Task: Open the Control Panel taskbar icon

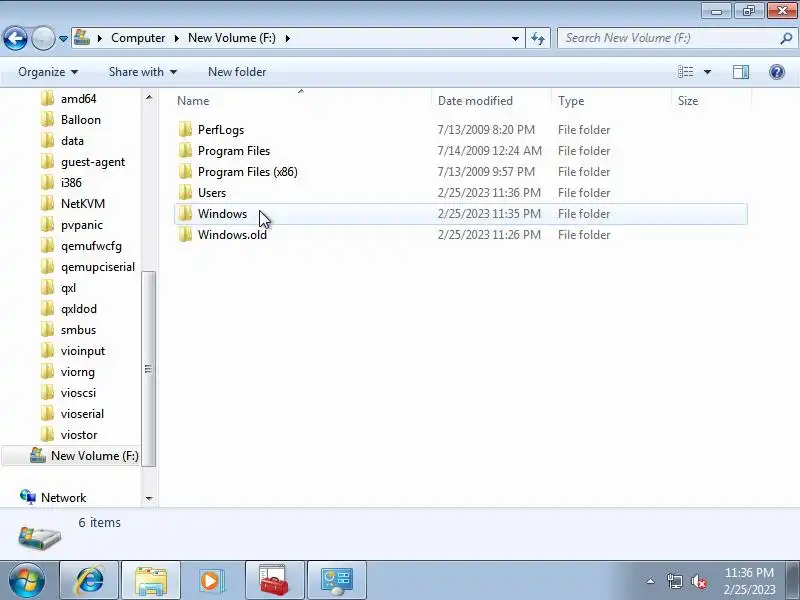Action: 337,581
